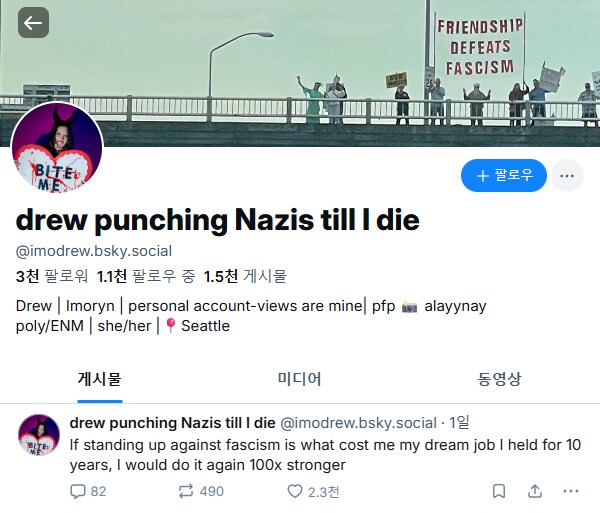600x513 pixels.
Task: Click the 1일 post timestamp
Action: pos(458,422)
